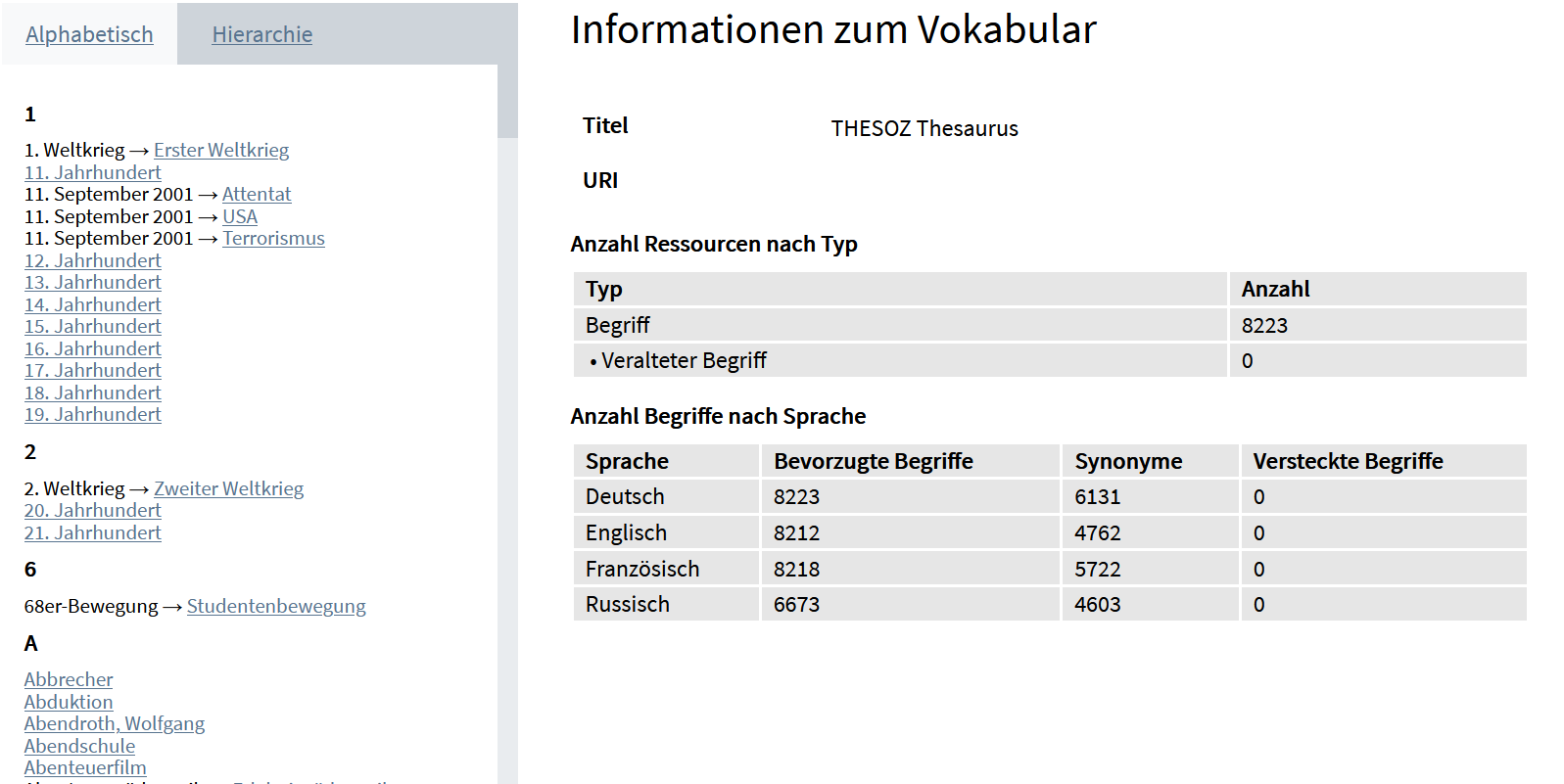The width and height of the screenshot is (1564, 784).
Task: Open the Abbrecher term
Action: [x=69, y=680]
